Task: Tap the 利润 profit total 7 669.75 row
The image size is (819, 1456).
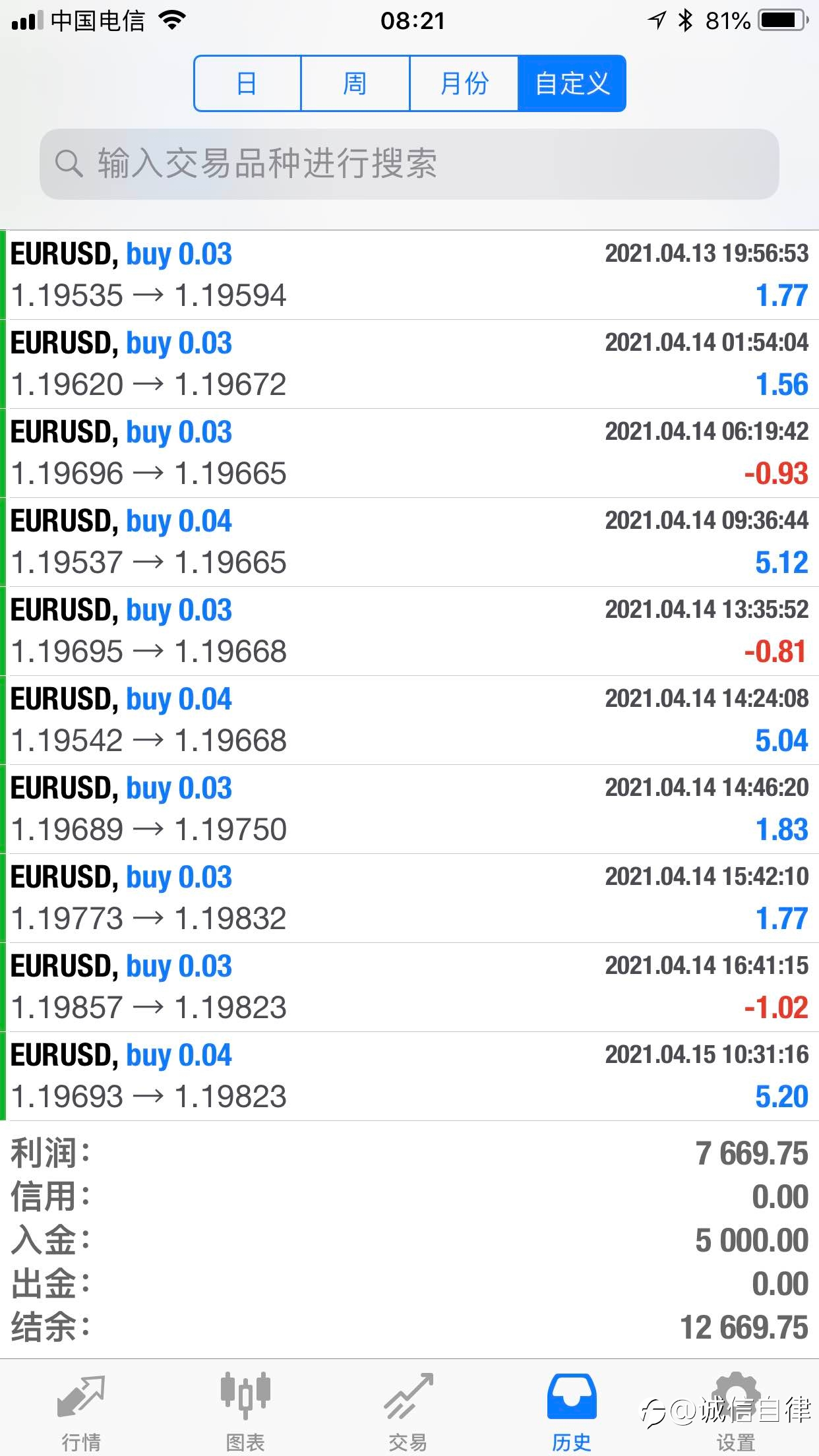Action: (x=409, y=1154)
